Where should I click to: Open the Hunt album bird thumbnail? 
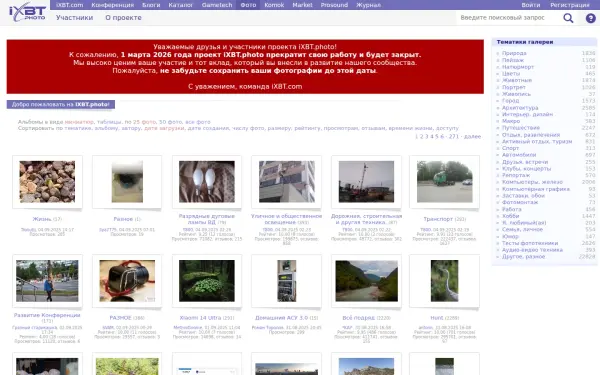click(x=445, y=281)
